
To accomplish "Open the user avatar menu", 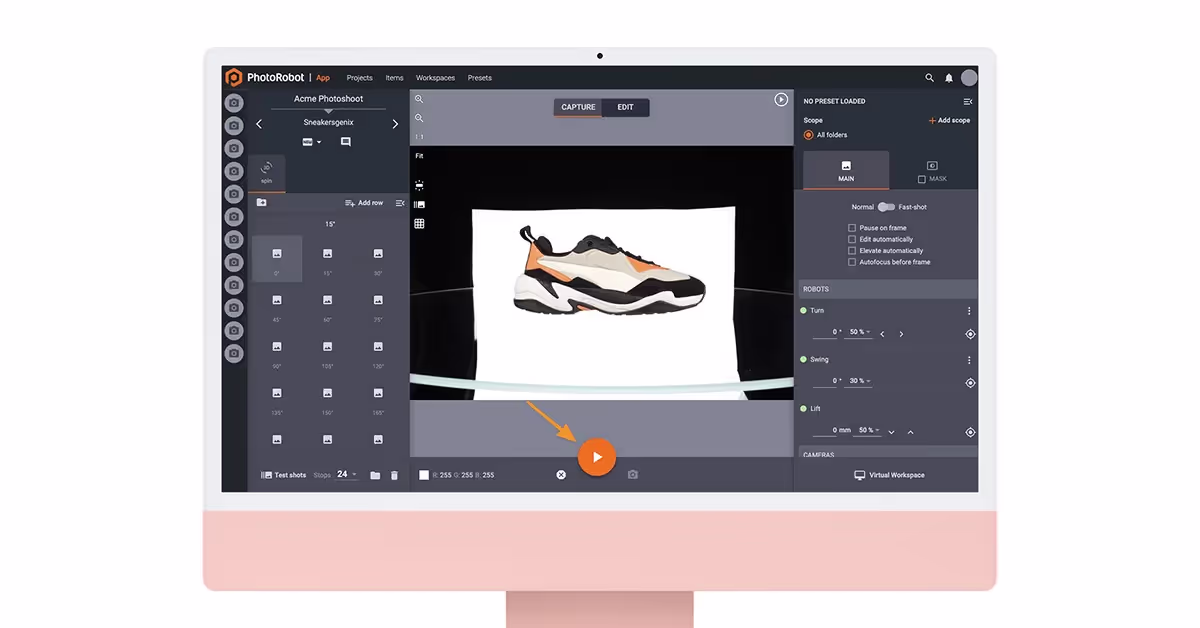I will 969,78.
